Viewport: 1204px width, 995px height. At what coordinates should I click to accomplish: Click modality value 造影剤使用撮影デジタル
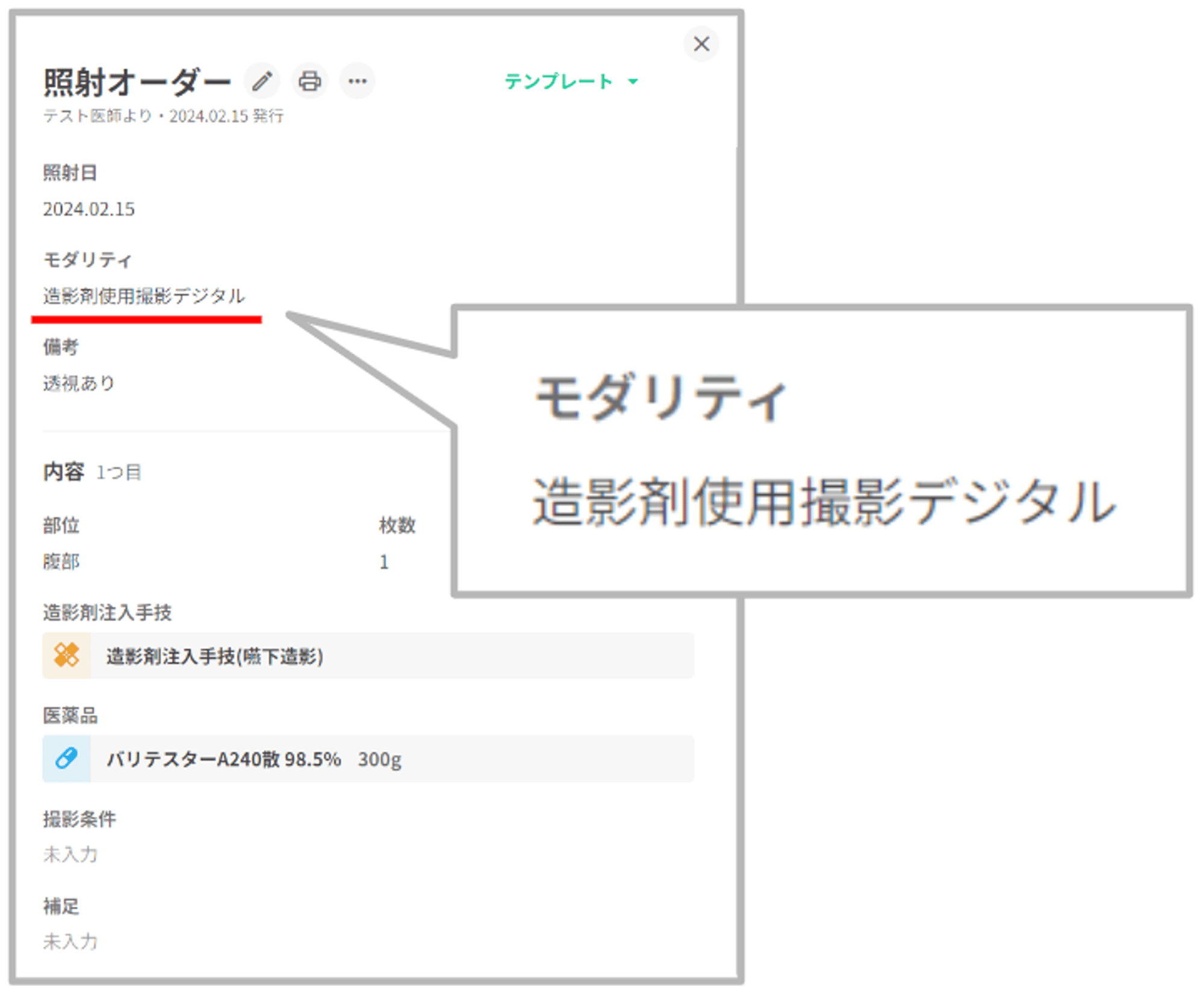[x=144, y=296]
